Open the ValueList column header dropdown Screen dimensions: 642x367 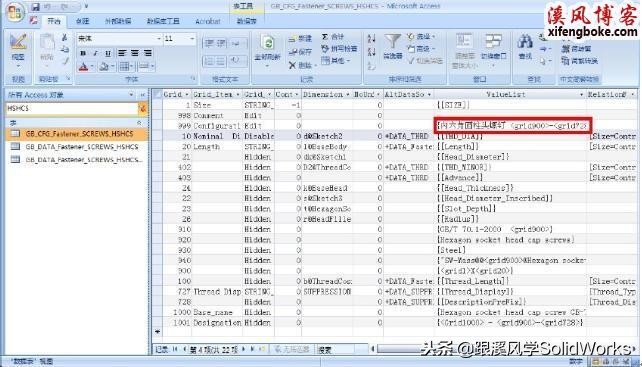pyautogui.click(x=581, y=95)
